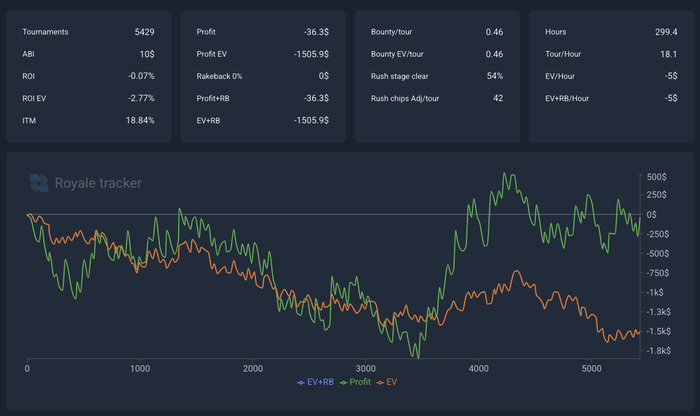Click the Tour/Hour value 18.1

(x=668, y=54)
